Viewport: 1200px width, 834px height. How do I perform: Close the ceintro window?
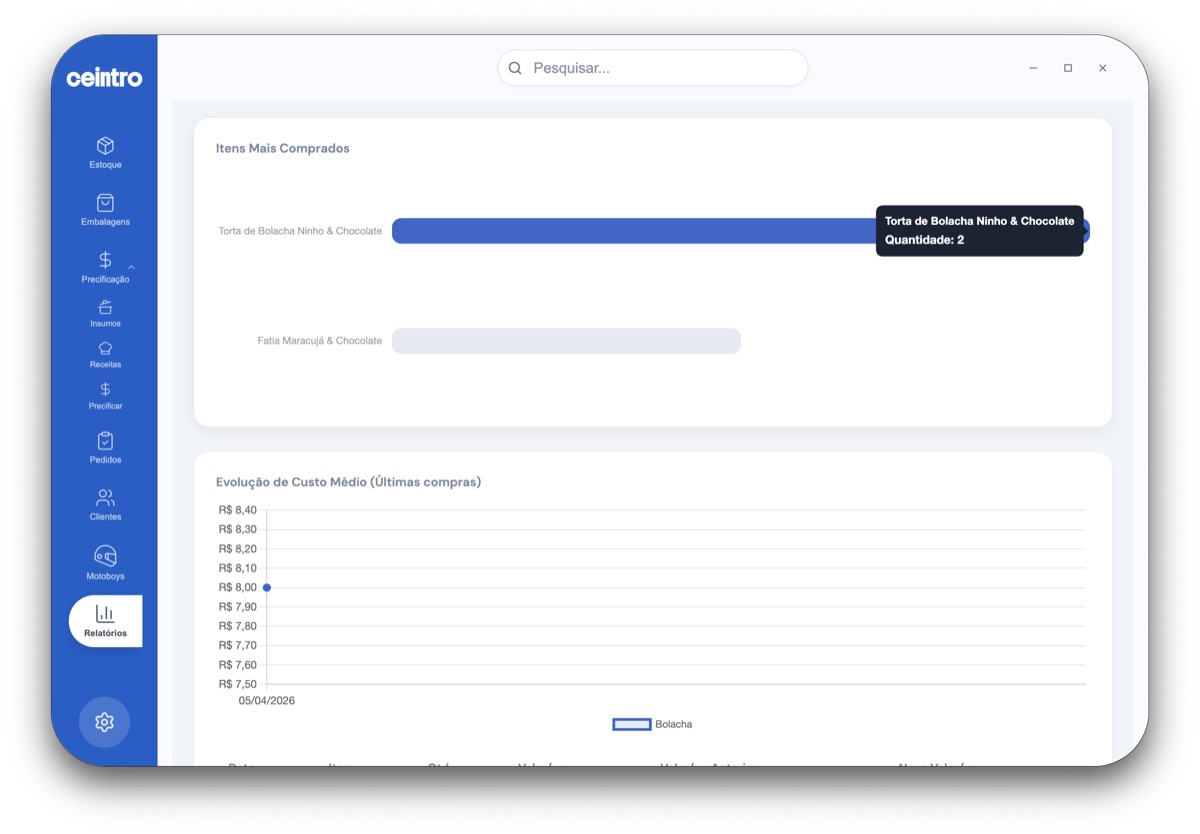pos(1103,68)
